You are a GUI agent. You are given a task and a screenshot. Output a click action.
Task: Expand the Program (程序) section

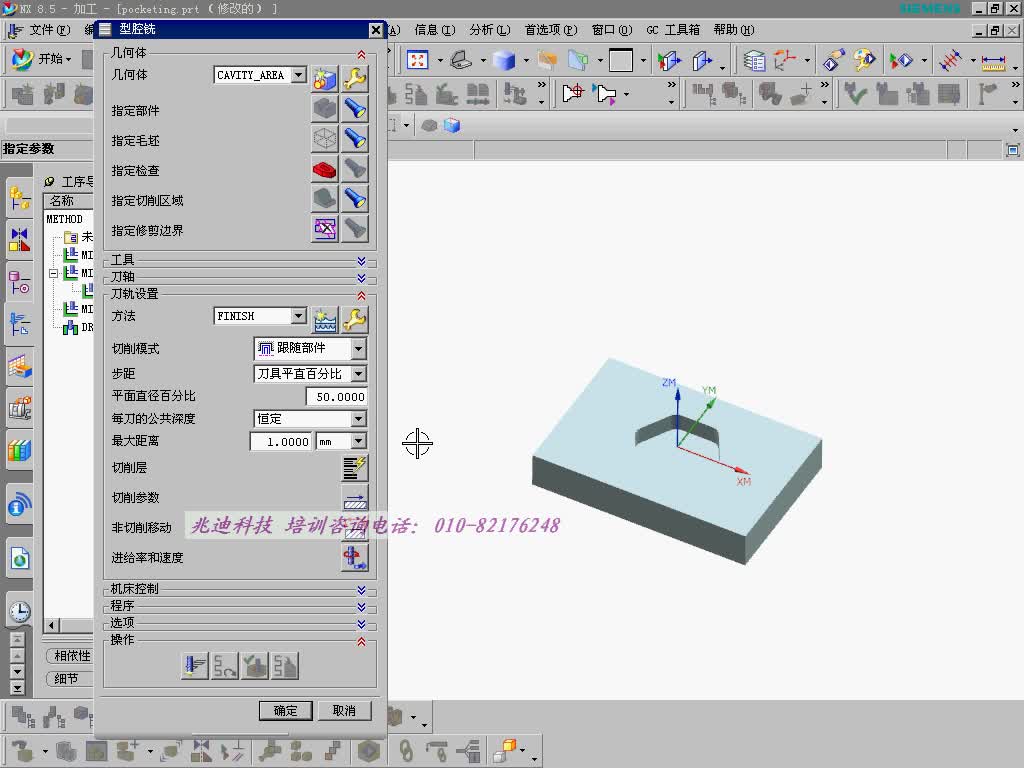coord(361,607)
